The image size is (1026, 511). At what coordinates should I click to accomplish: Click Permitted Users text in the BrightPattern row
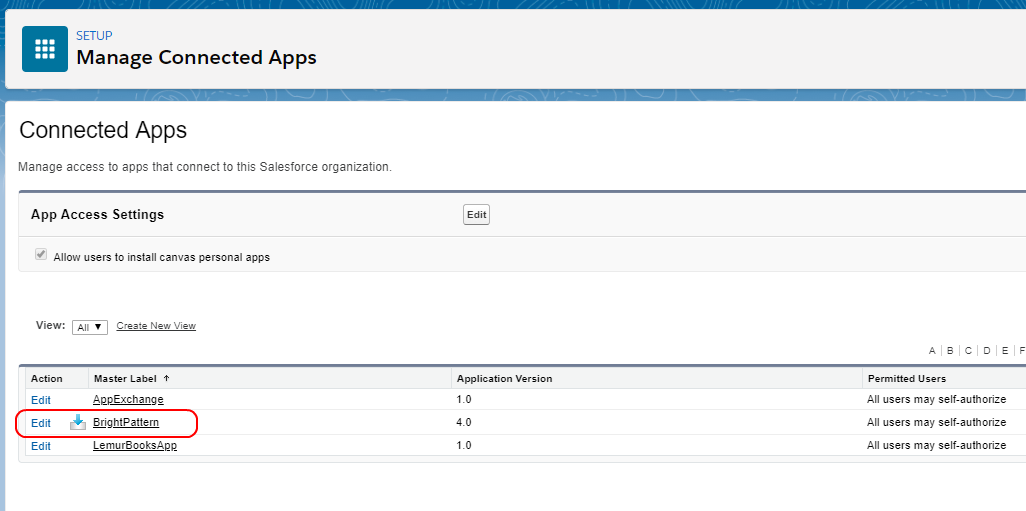click(x=936, y=423)
